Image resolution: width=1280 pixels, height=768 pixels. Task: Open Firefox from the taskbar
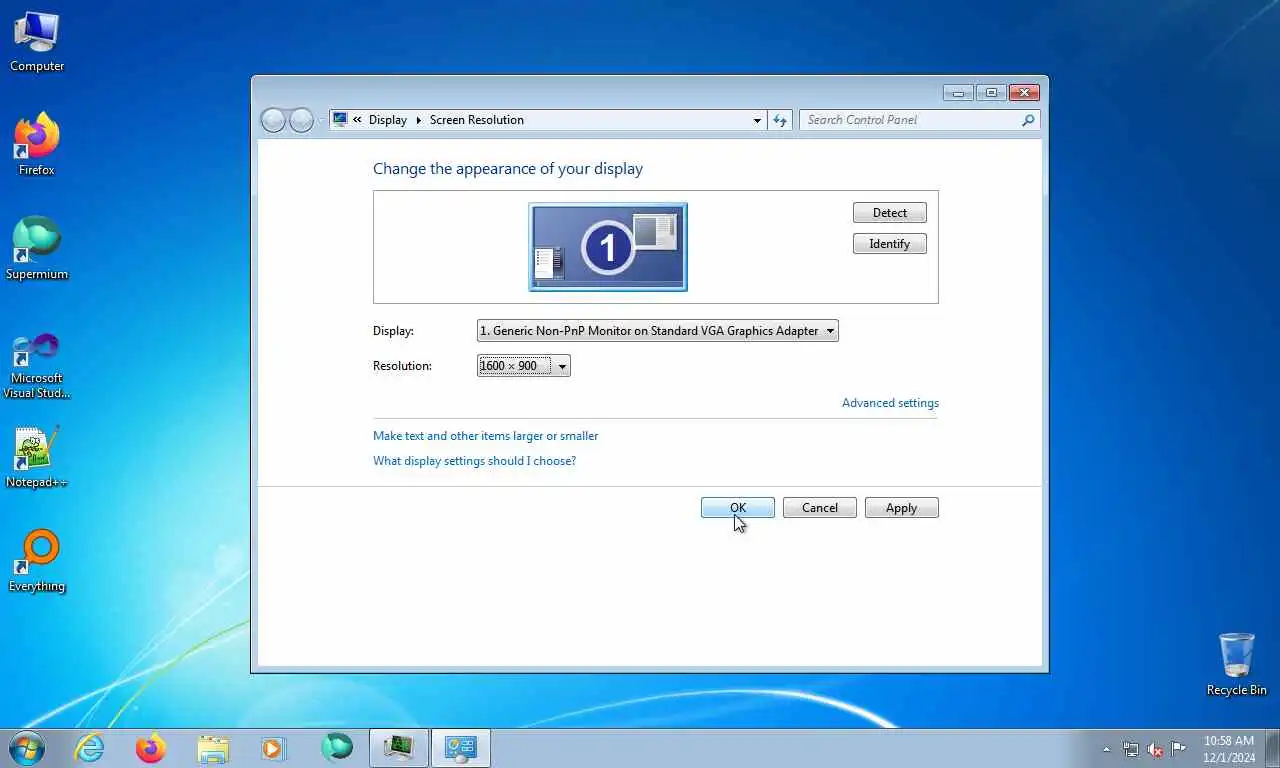[151, 748]
